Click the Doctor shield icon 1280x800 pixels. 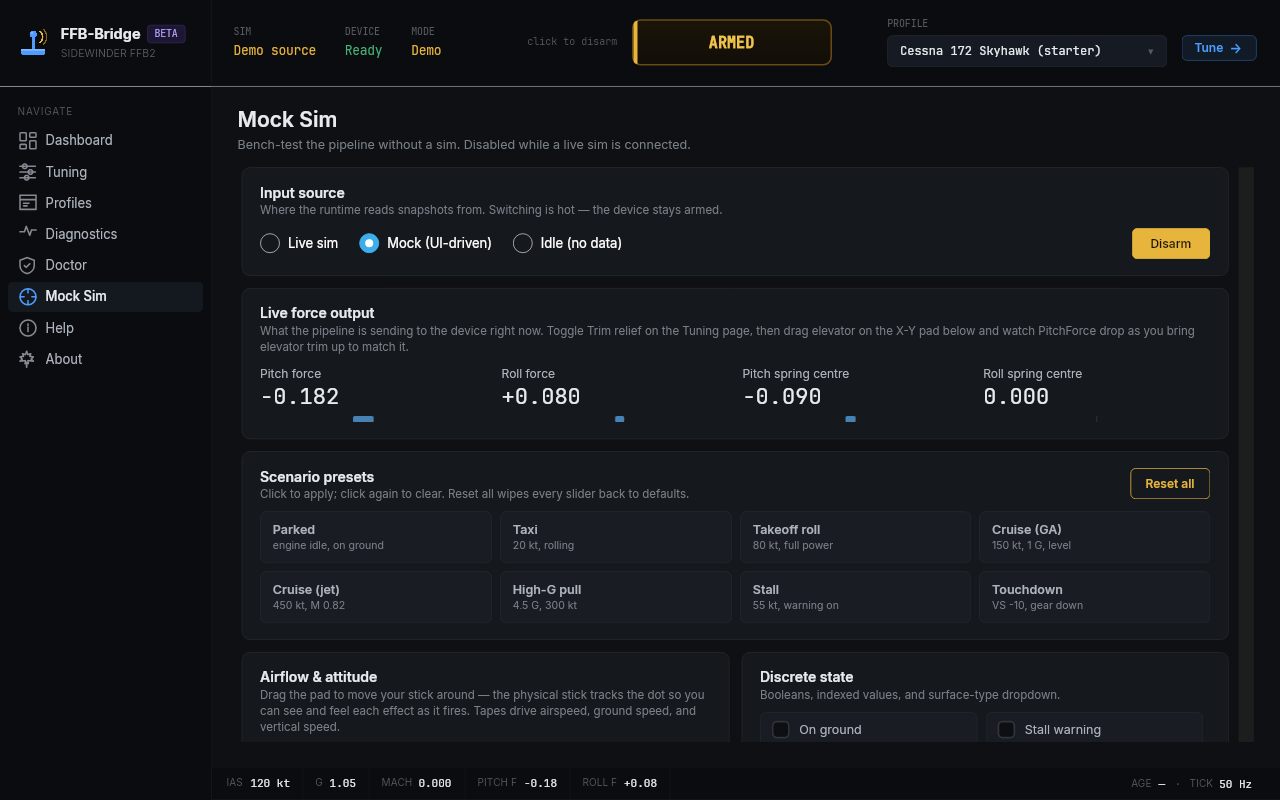click(28, 265)
